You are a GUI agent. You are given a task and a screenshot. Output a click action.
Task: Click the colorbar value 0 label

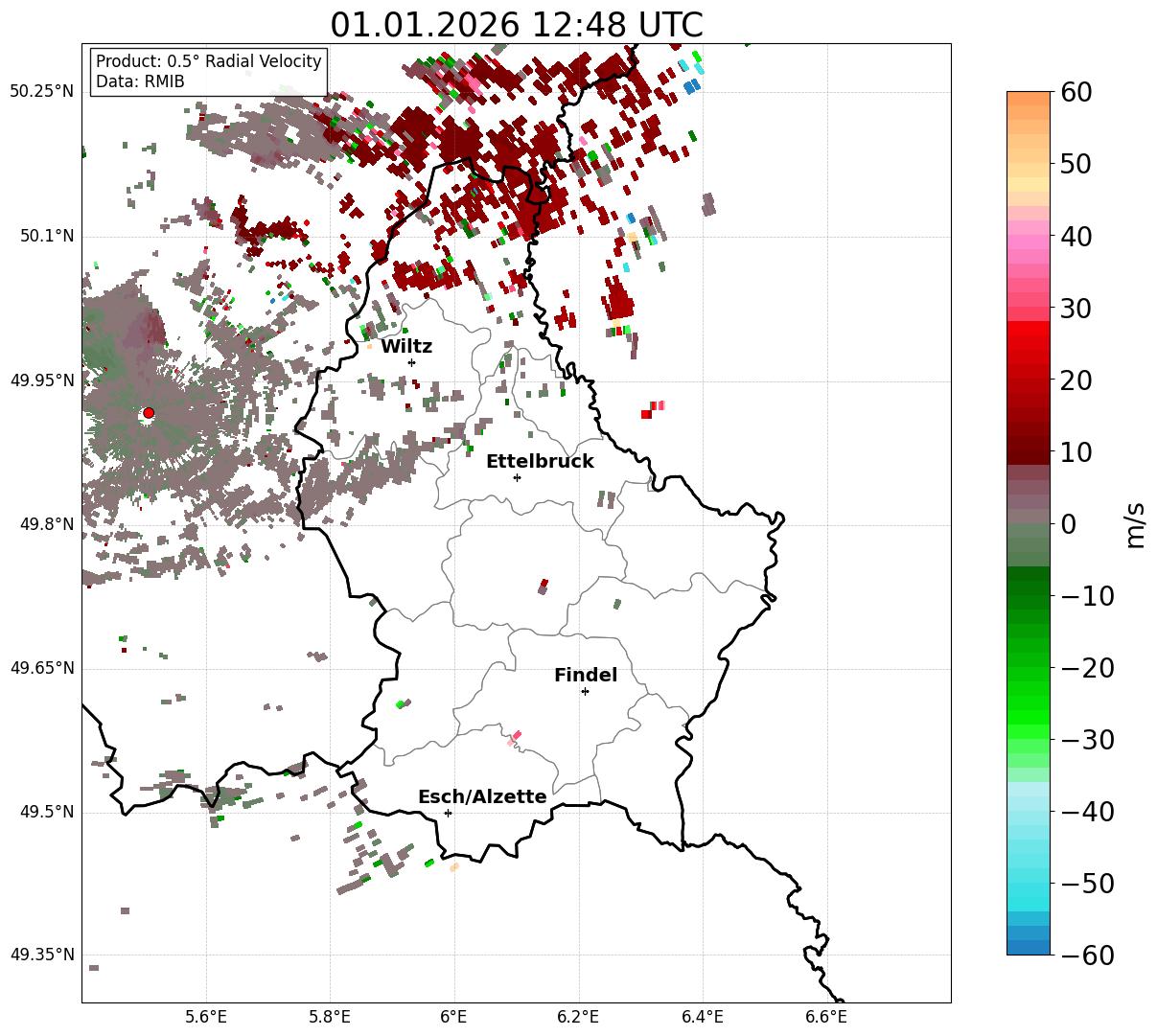point(1067,523)
